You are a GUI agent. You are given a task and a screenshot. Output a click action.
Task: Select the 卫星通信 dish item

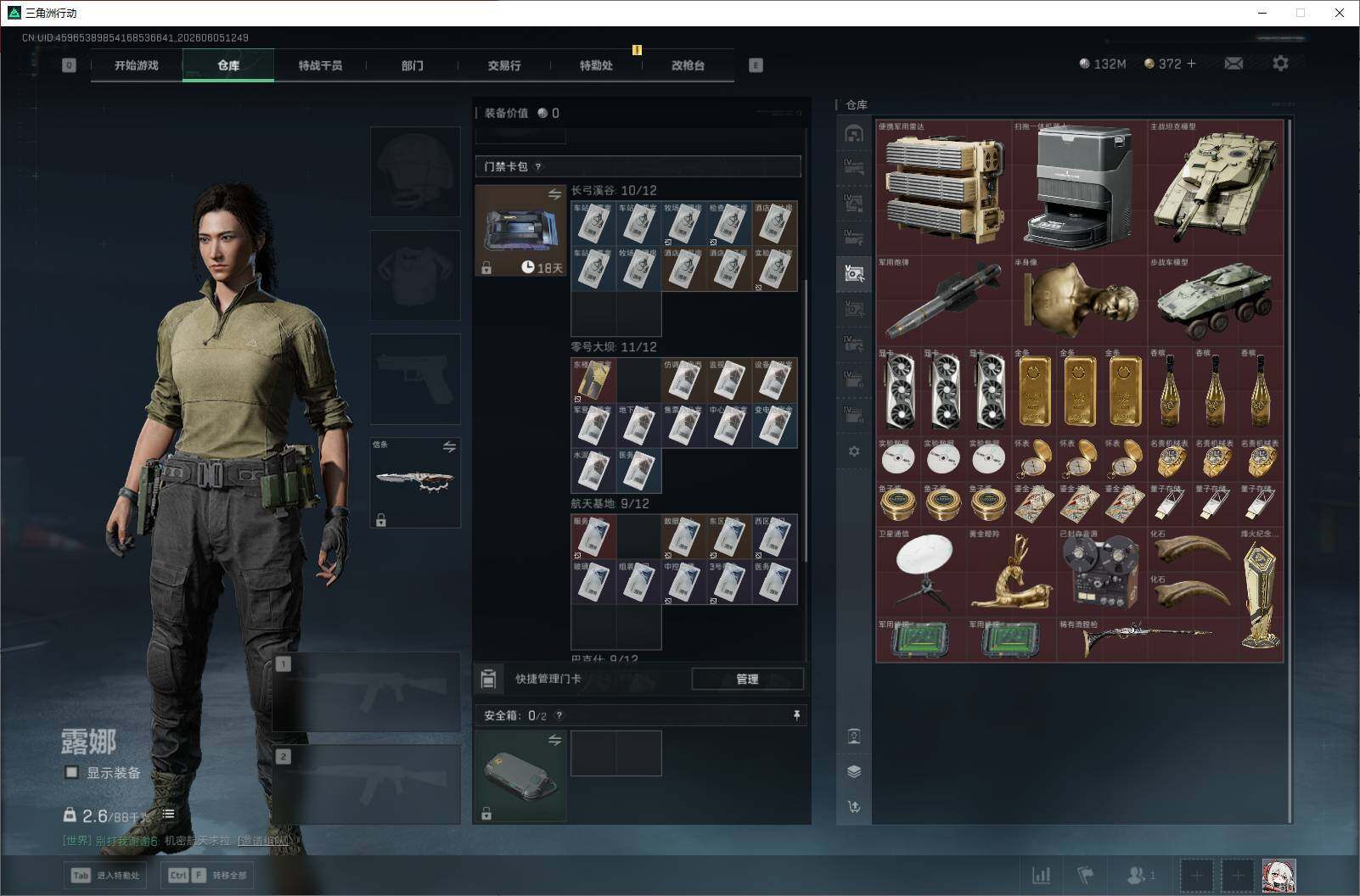[x=921, y=572]
